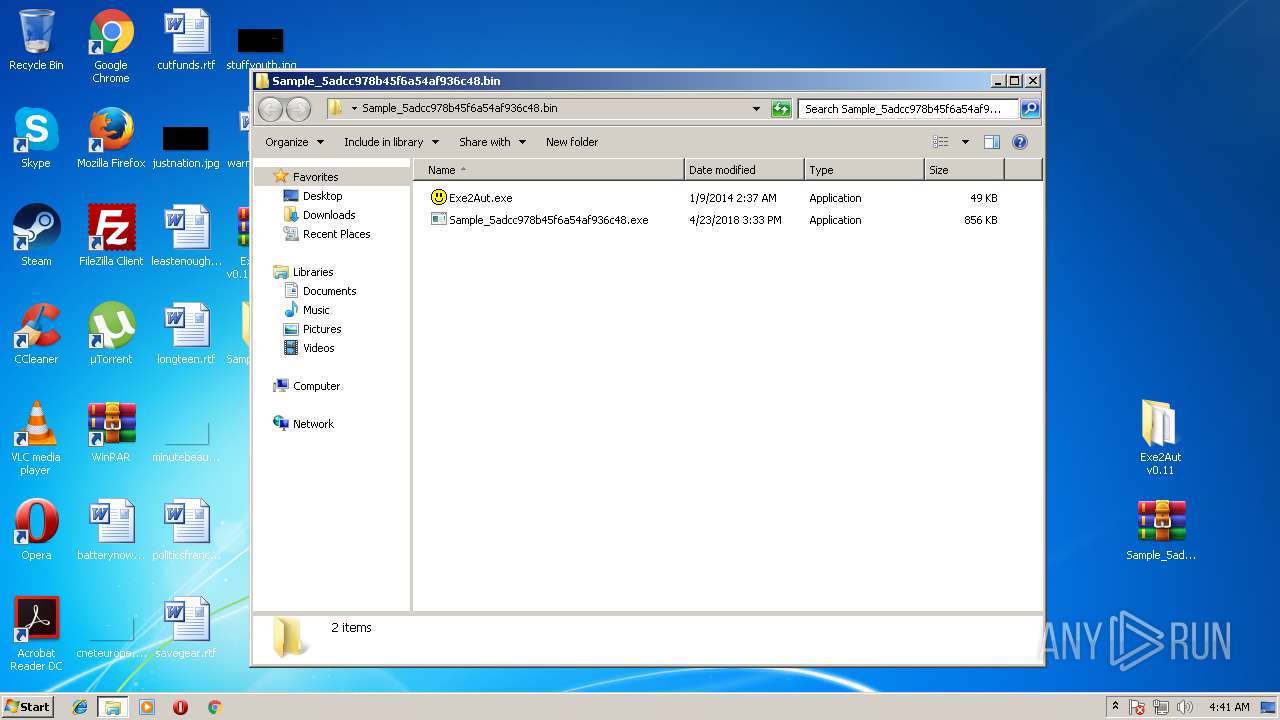Sort by the Size column header
This screenshot has width=1280, height=720.
pyautogui.click(x=964, y=170)
